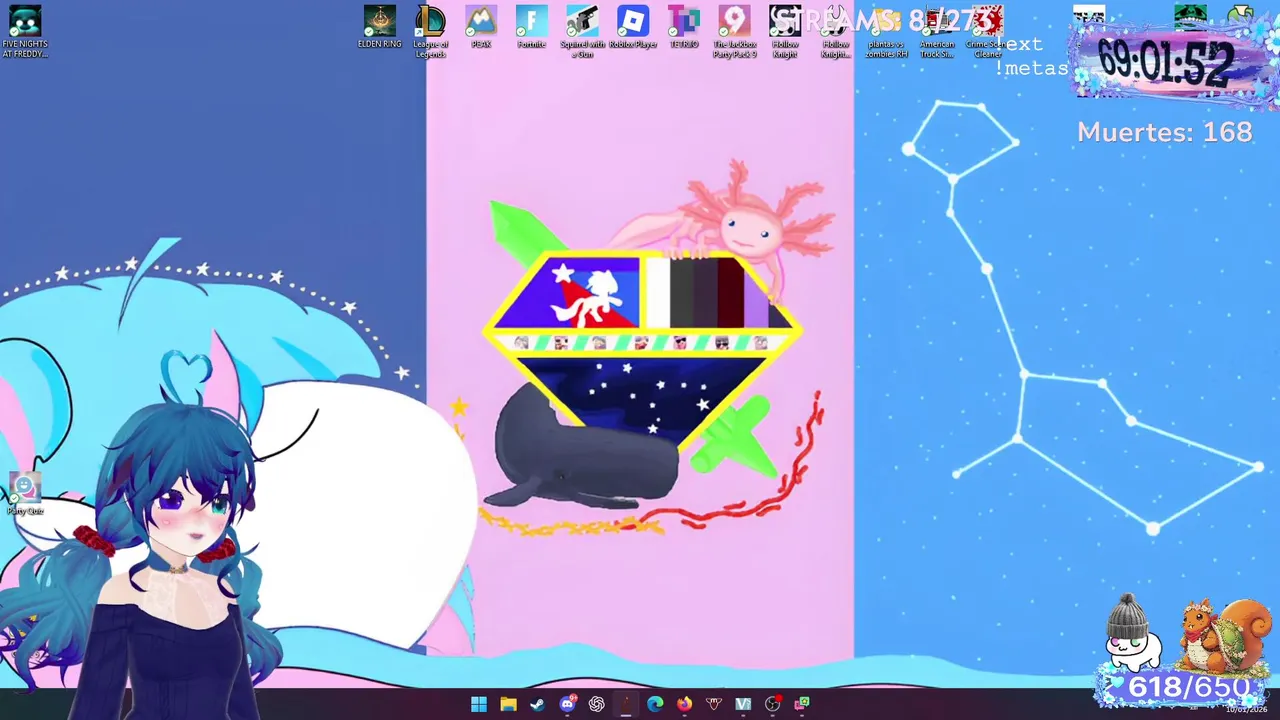
Task: Open Steam from the taskbar
Action: pyautogui.click(x=537, y=704)
